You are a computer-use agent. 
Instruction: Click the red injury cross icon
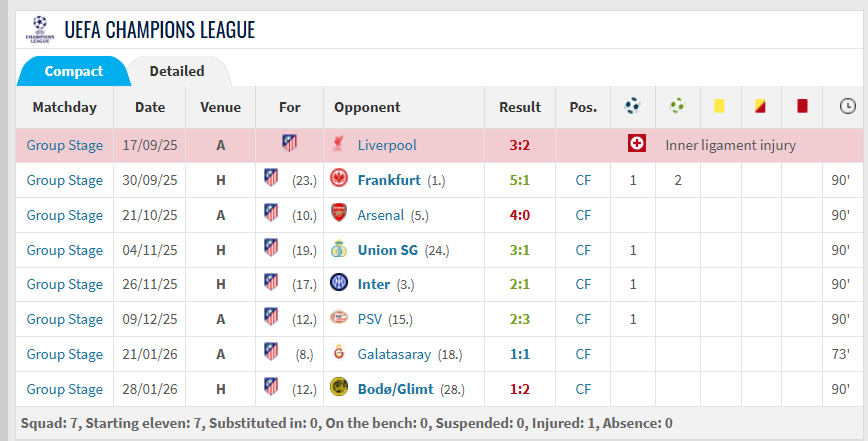pos(636,144)
